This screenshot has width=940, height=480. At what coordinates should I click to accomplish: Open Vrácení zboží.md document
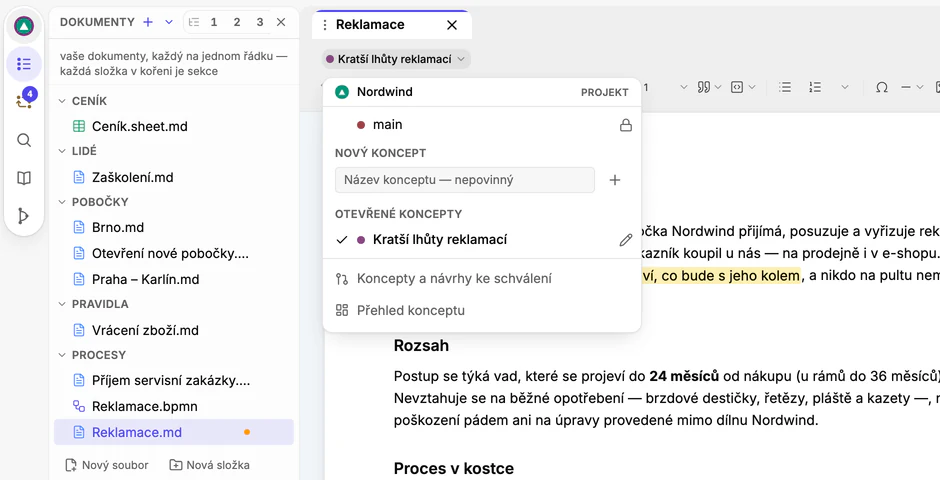coord(174,330)
